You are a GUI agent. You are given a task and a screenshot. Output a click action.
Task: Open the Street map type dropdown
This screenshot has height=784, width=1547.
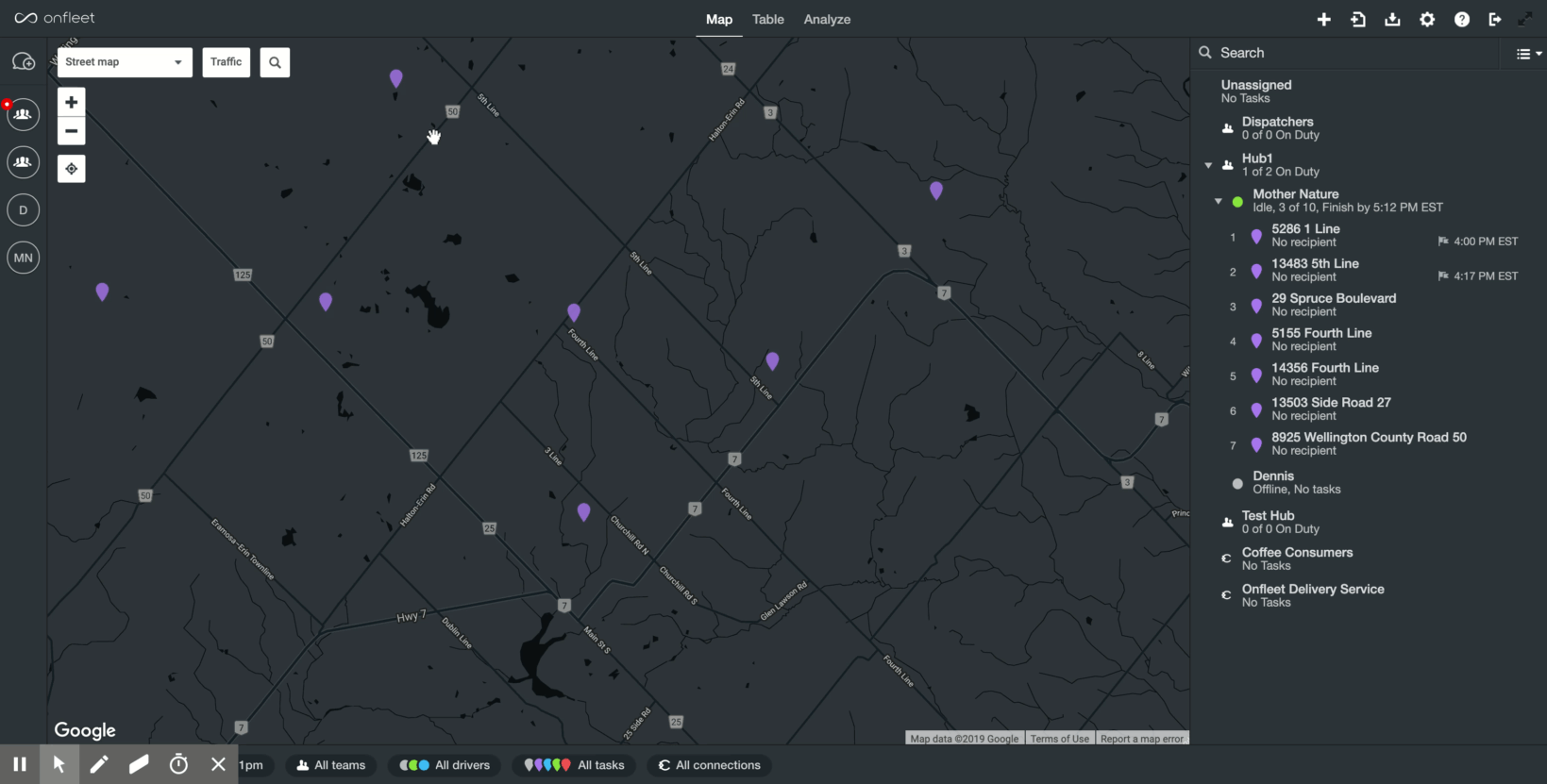point(125,62)
